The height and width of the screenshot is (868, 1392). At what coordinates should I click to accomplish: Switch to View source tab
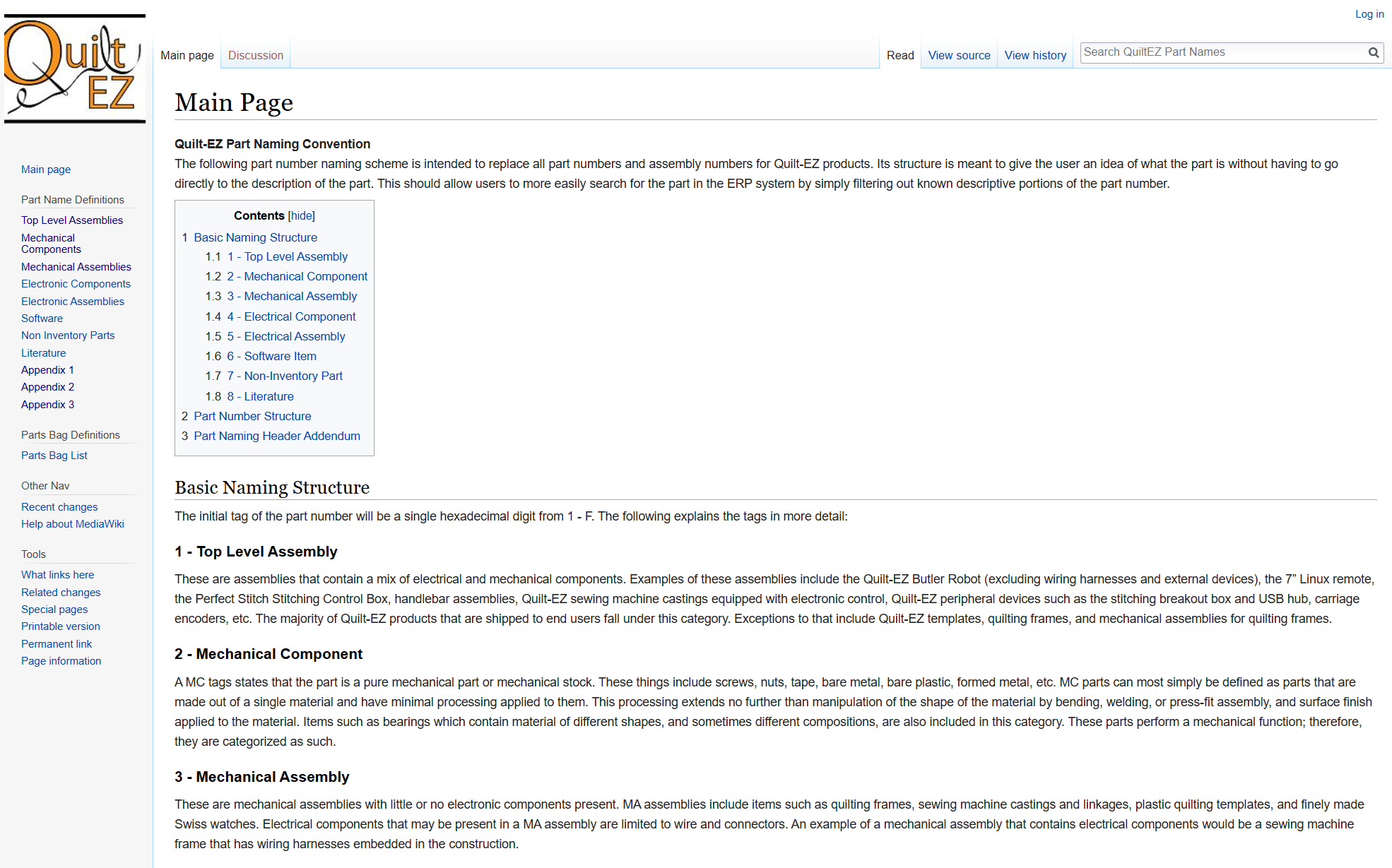point(959,55)
